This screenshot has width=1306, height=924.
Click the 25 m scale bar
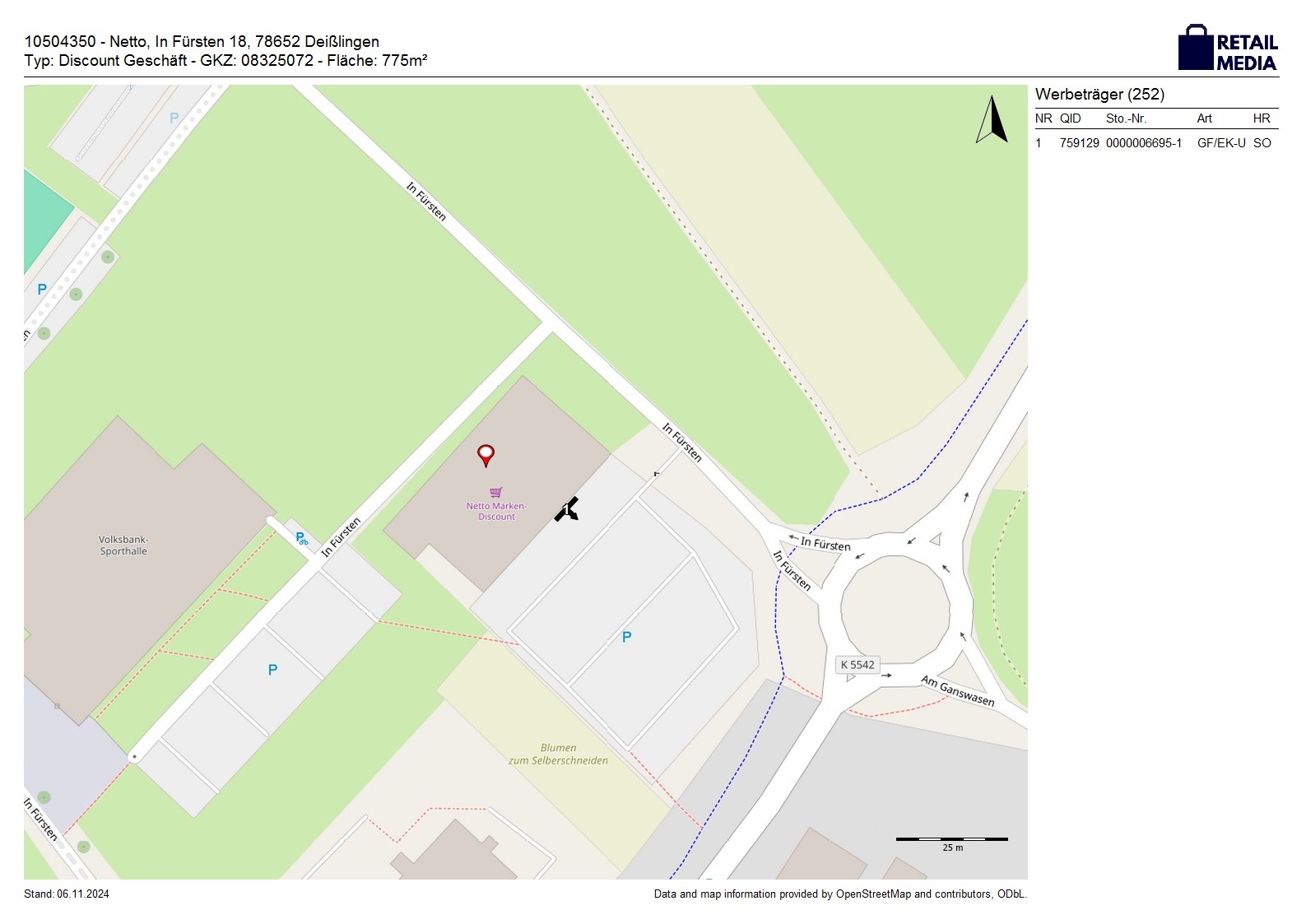tap(951, 839)
